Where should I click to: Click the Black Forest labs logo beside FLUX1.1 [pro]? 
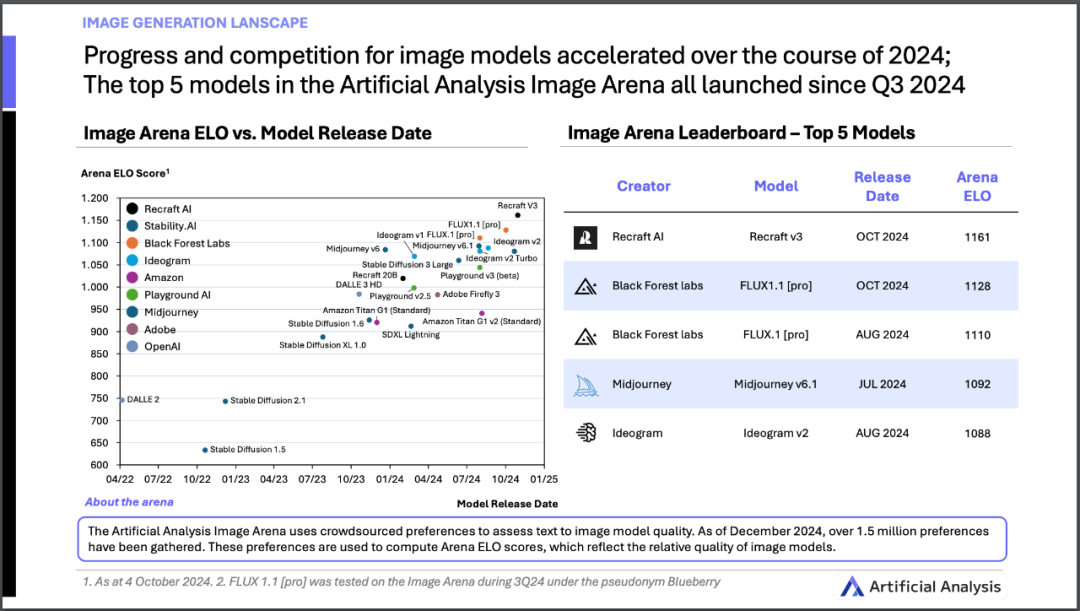pos(585,286)
